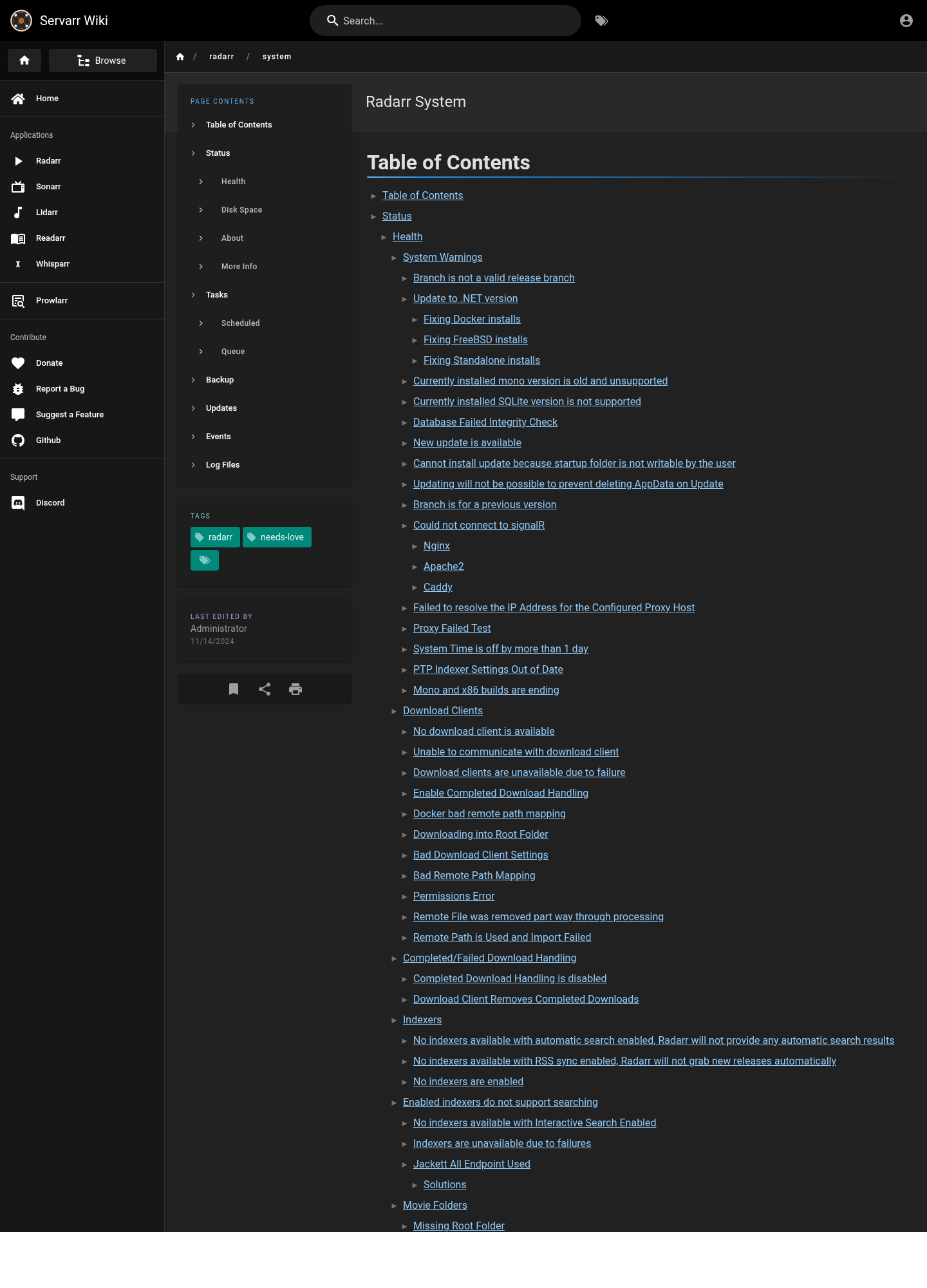Open the Movie Folders link
Screen dimensions: 927x1288
[x=435, y=1206]
